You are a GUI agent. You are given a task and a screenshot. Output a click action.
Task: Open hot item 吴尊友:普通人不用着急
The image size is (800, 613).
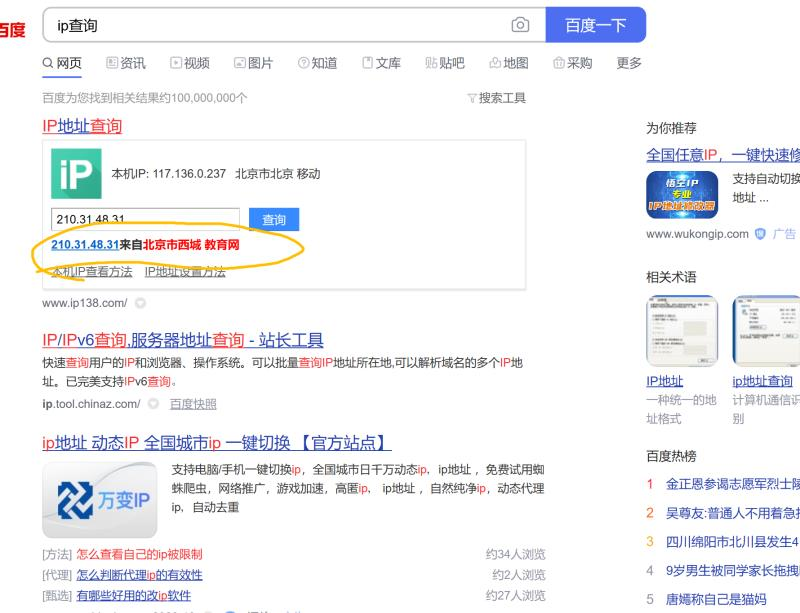pyautogui.click(x=733, y=513)
